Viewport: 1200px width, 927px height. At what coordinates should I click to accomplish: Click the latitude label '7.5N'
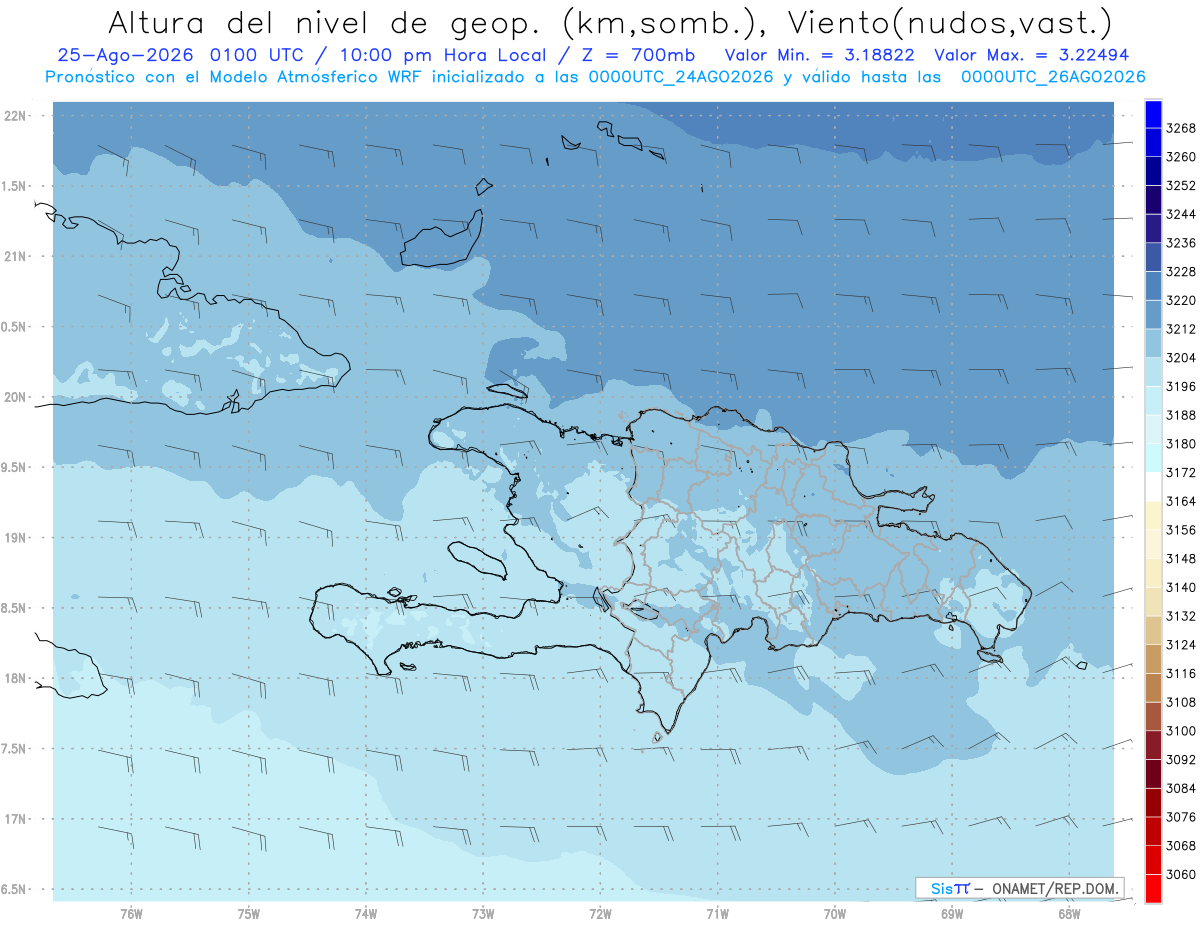click(x=15, y=749)
